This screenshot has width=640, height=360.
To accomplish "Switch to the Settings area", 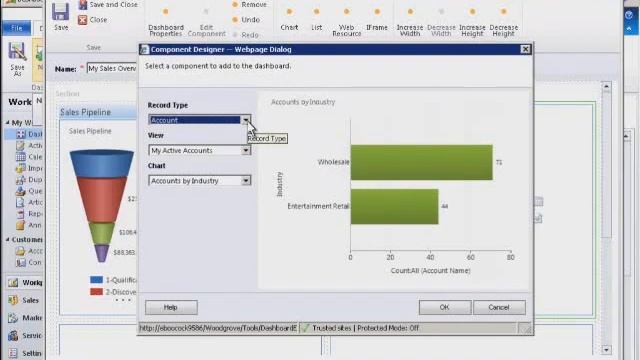I will 24,353.
